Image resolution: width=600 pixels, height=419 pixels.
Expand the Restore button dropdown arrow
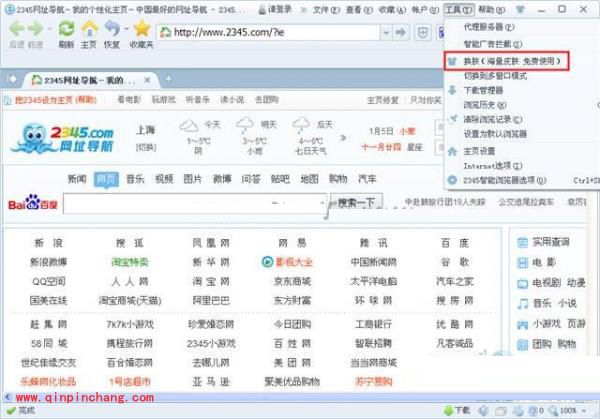(127, 28)
